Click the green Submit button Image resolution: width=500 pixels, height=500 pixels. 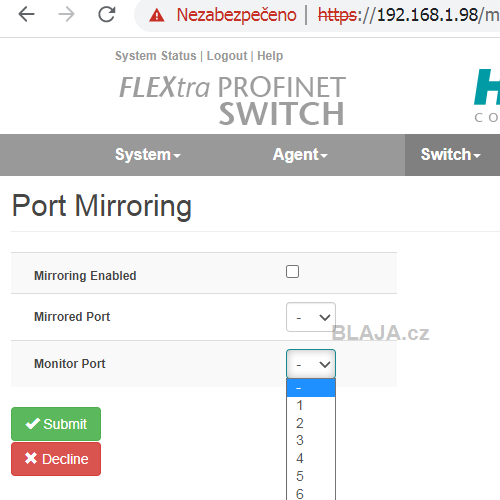click(x=56, y=424)
